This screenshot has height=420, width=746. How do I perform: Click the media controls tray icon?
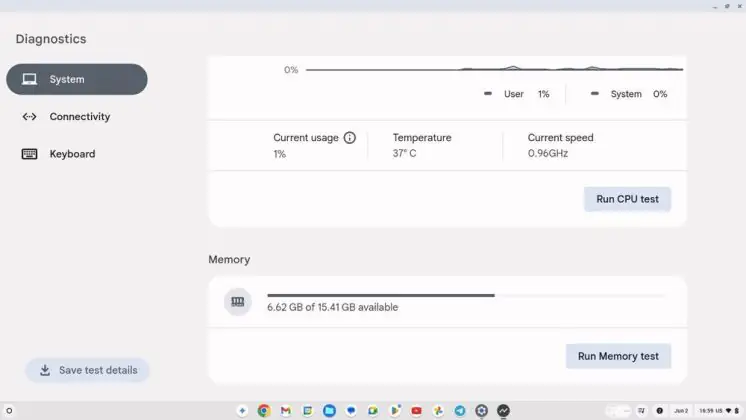(641, 410)
